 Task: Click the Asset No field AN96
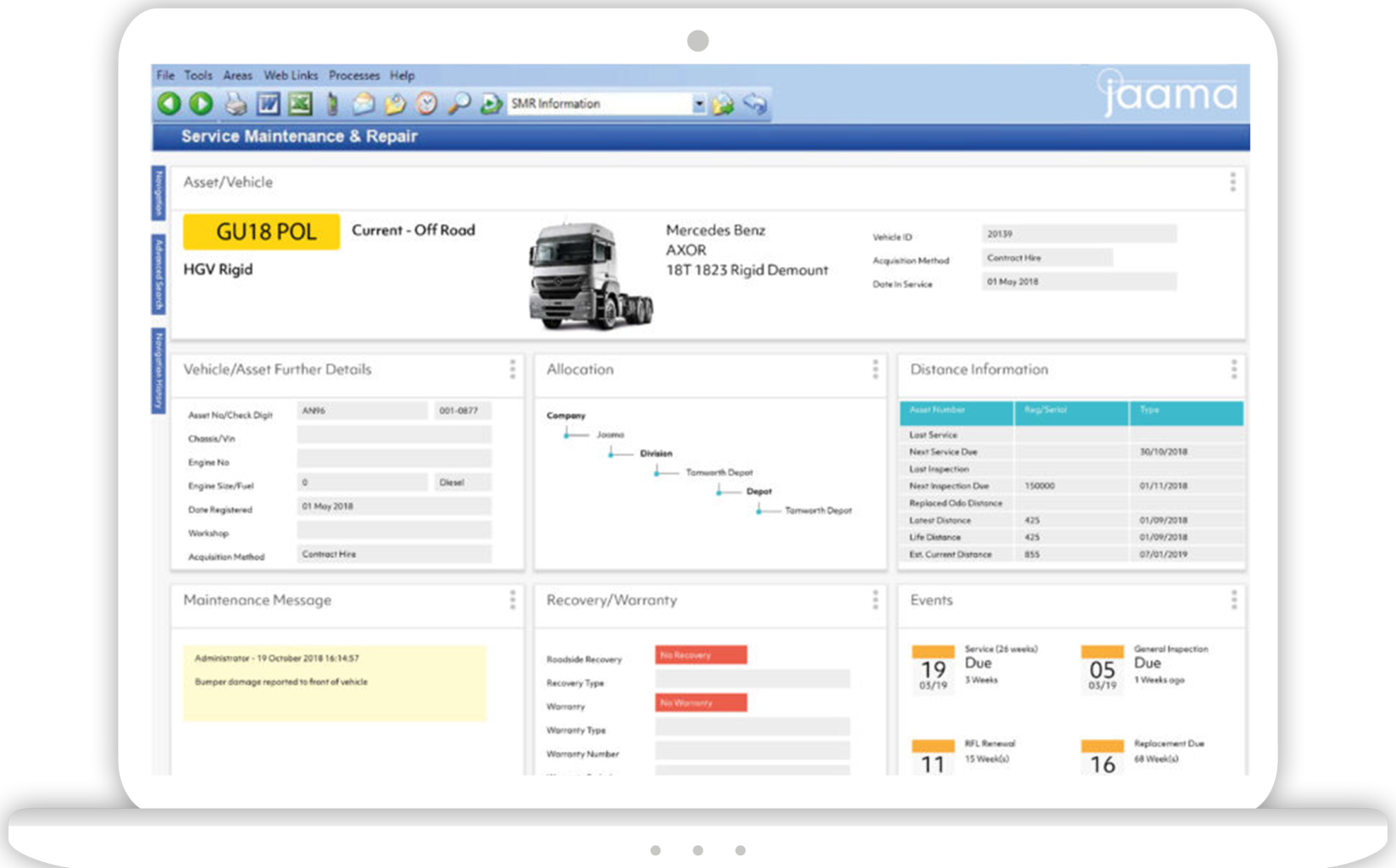[x=362, y=410]
